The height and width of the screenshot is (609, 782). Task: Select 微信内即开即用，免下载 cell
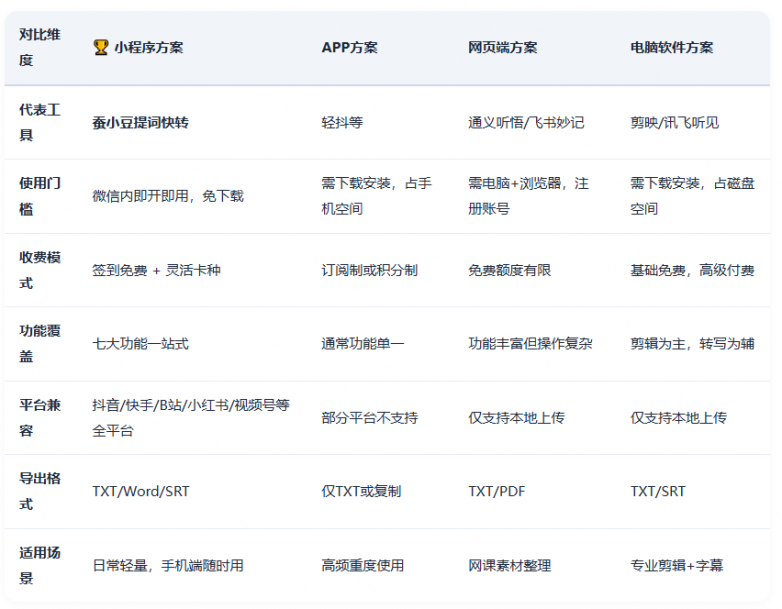pyautogui.click(x=168, y=196)
